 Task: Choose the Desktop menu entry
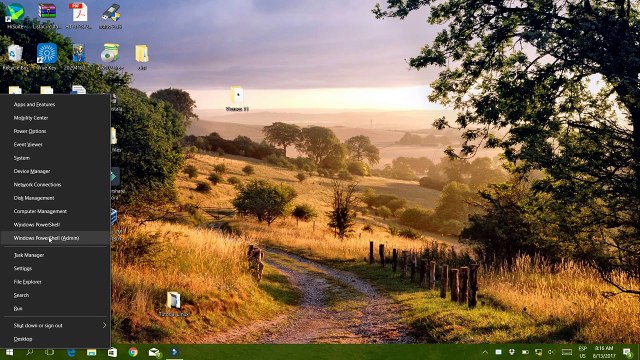pos(55,339)
